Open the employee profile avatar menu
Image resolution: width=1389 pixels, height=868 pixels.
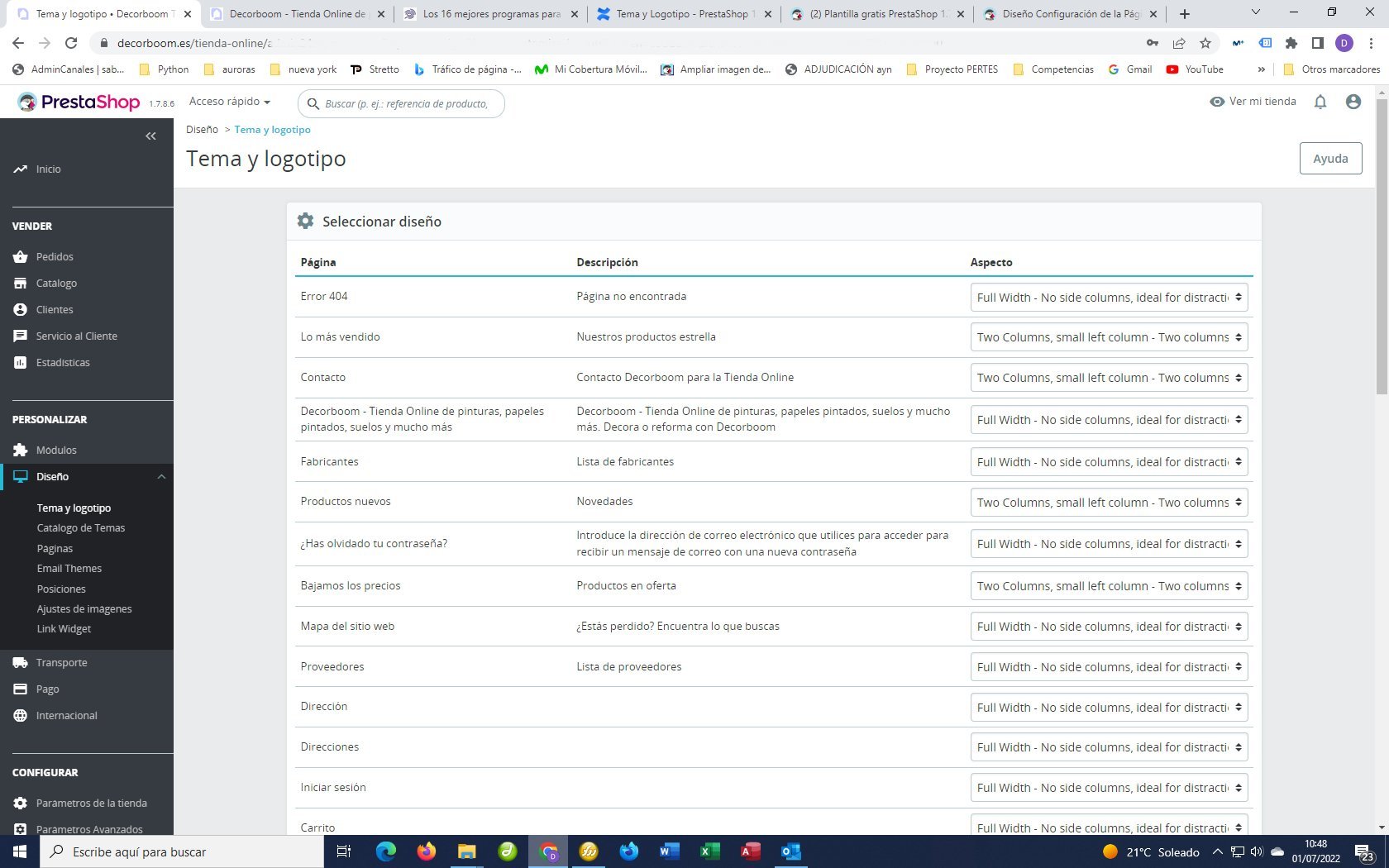pos(1353,102)
